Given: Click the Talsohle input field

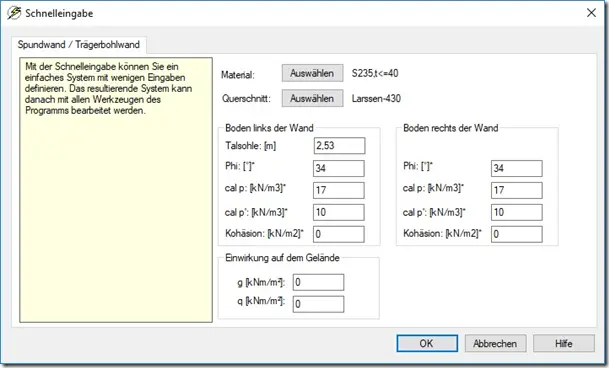Looking at the screenshot, I should pos(339,146).
